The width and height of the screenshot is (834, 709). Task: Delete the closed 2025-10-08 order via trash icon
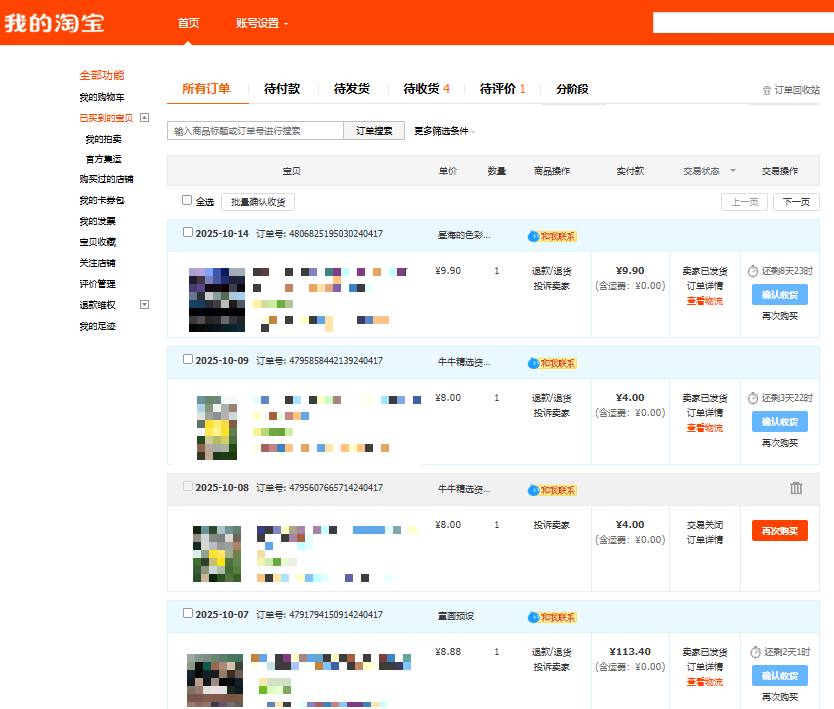click(x=796, y=488)
